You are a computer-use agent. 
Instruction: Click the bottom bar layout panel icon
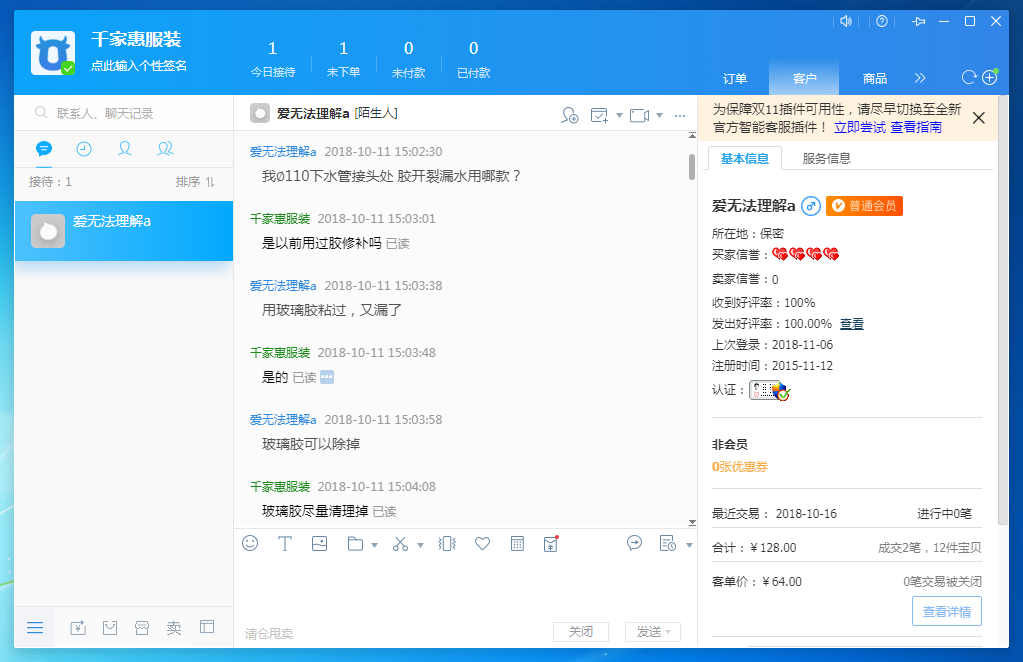207,627
